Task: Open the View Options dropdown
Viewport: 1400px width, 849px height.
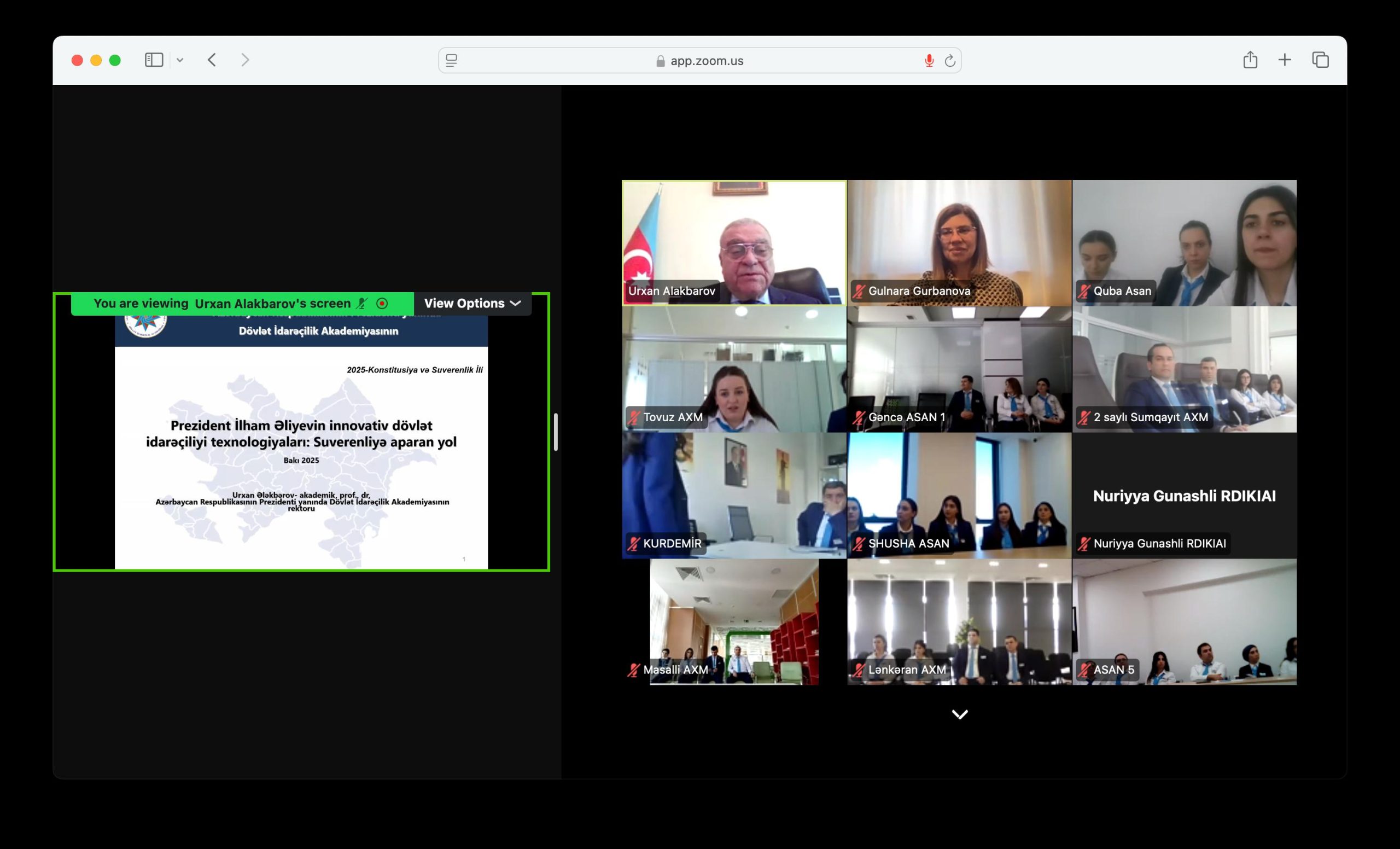Action: click(x=472, y=304)
